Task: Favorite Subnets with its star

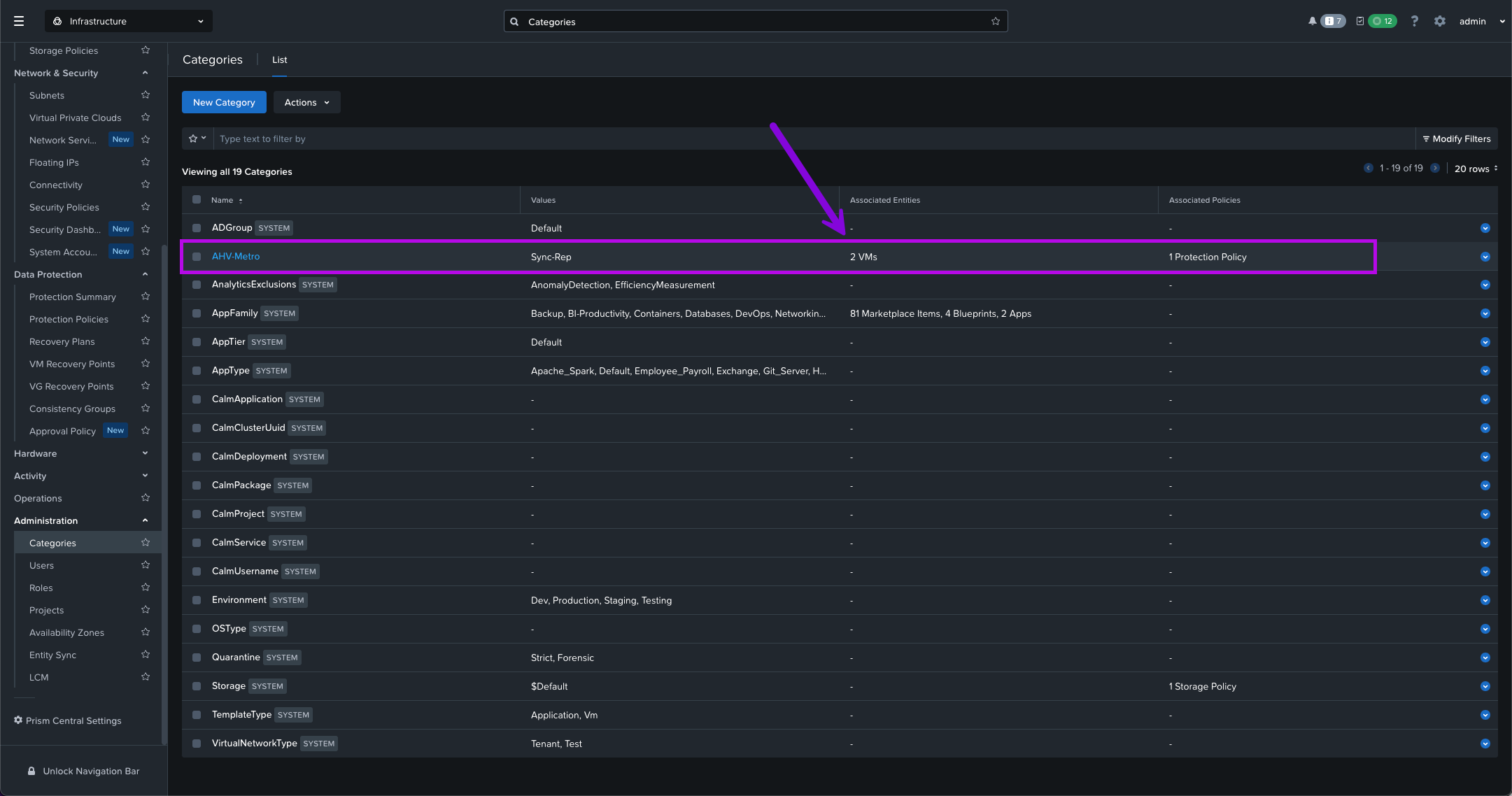Action: point(146,95)
